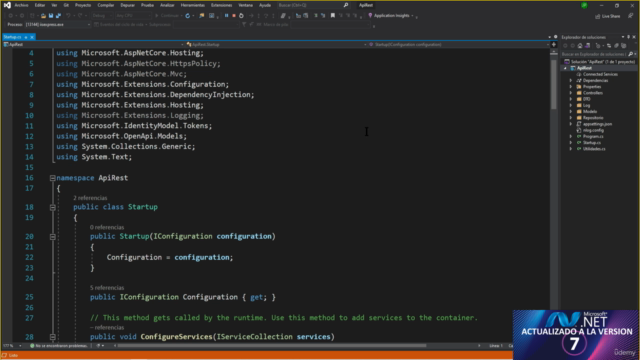The height and width of the screenshot is (360, 640).
Task: Select the Repositorio folder
Action: coord(593,118)
